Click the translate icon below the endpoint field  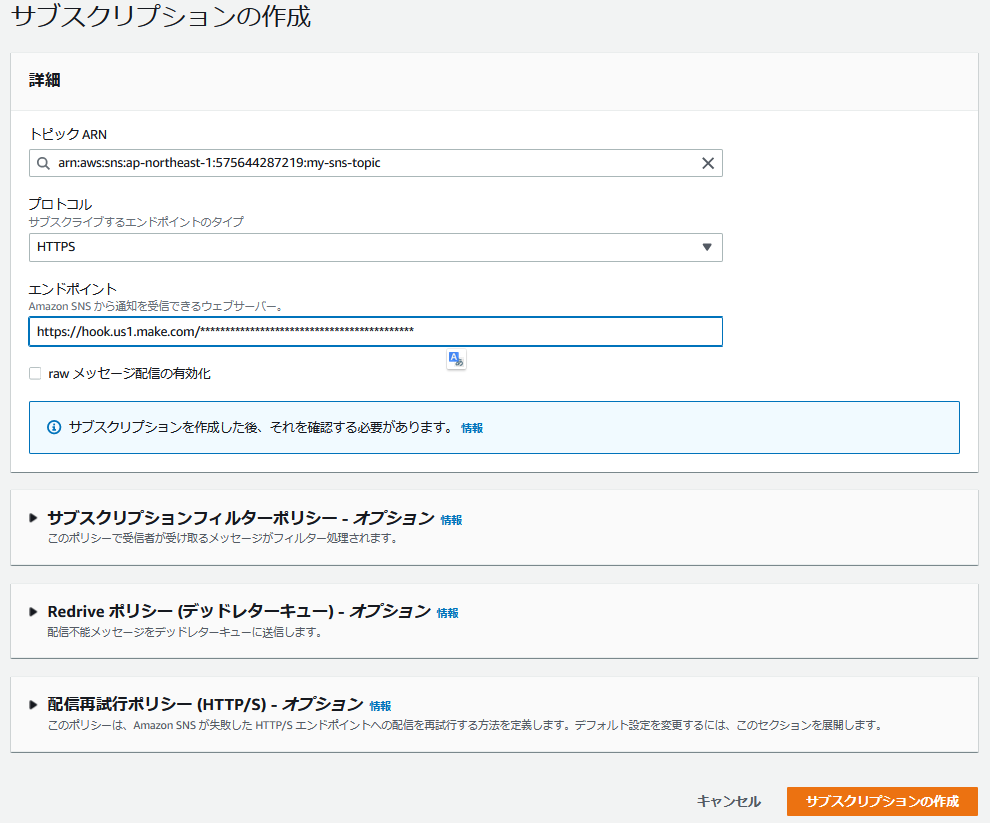(456, 359)
